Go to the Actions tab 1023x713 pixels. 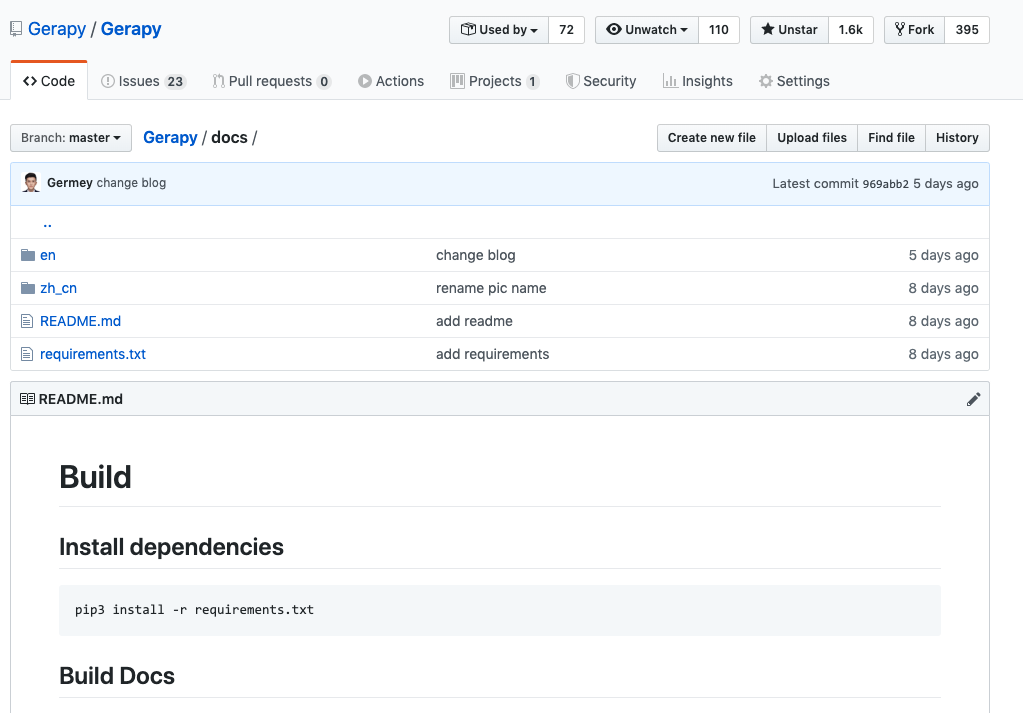pos(391,81)
